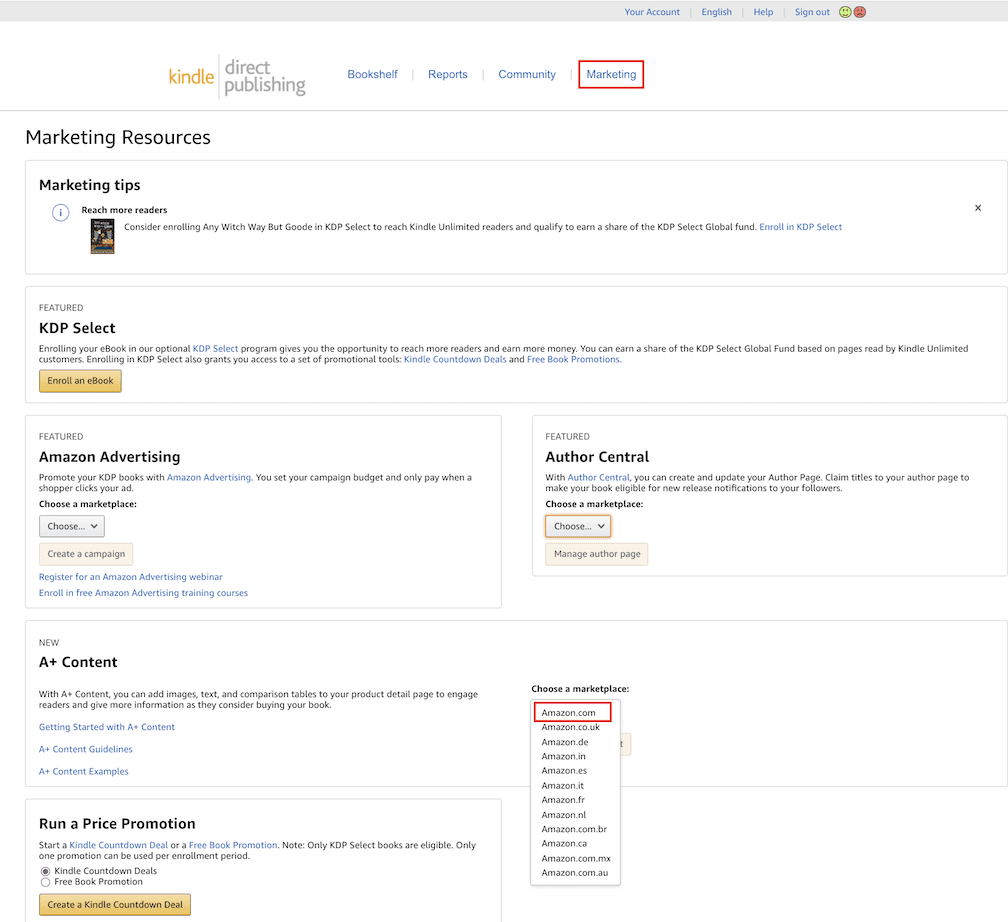Open Help in the top bar
1008x922 pixels.
coord(763,12)
